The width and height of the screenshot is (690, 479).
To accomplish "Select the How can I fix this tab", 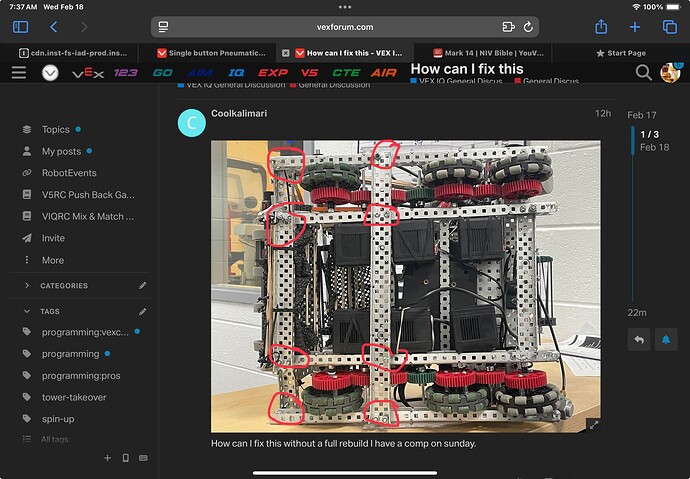I will click(x=349, y=53).
